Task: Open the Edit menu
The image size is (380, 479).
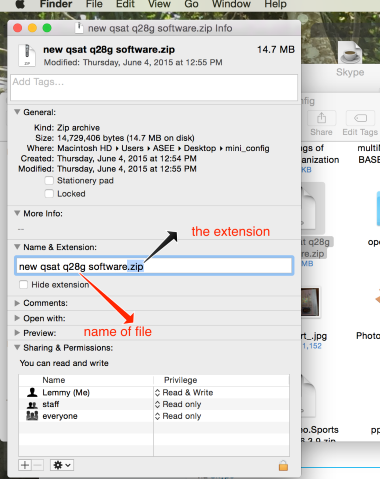Action: click(125, 4)
